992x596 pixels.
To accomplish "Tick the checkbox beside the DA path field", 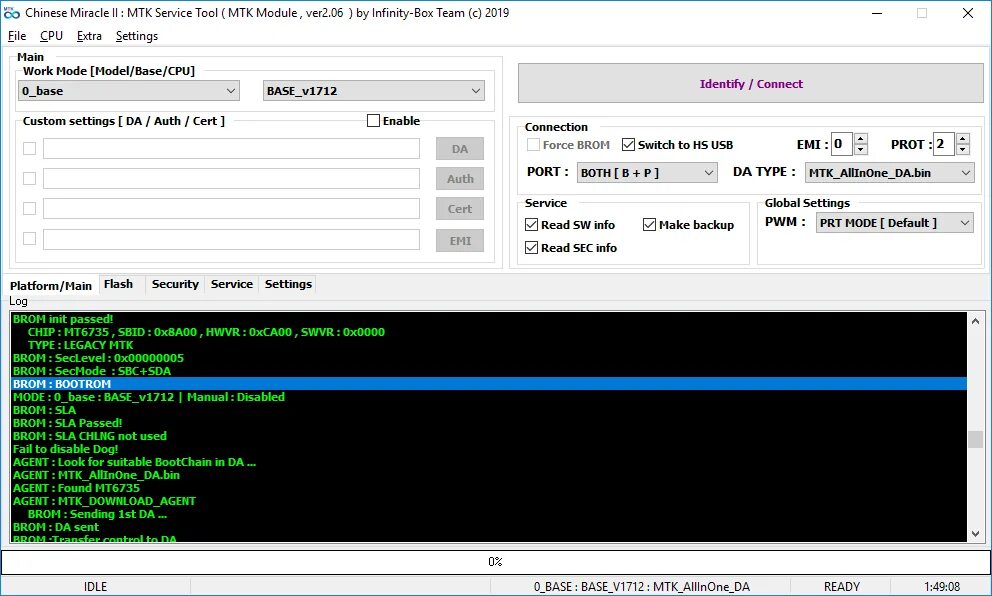I will click(29, 148).
